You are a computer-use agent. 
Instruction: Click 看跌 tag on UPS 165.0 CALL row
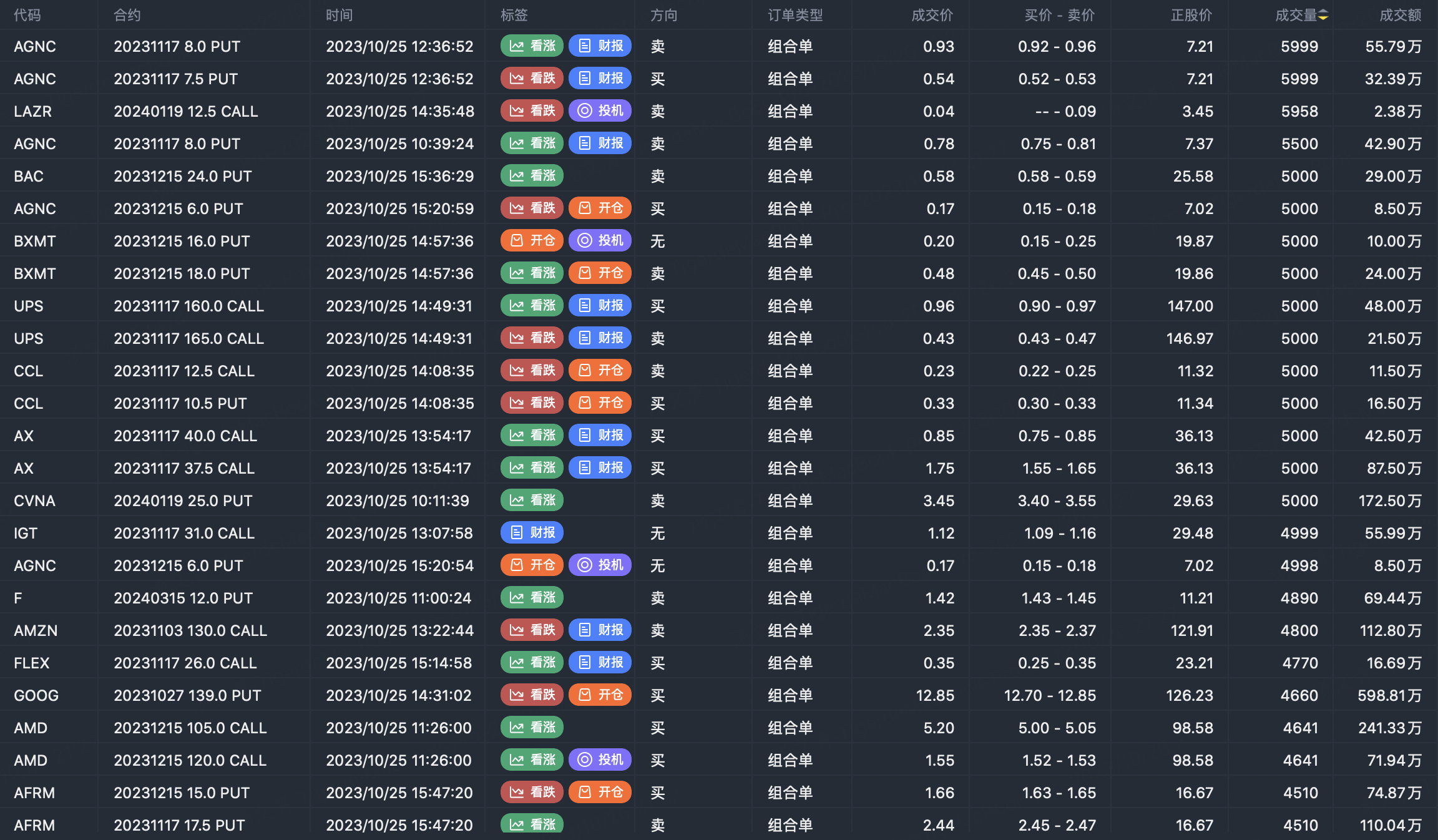pos(532,338)
